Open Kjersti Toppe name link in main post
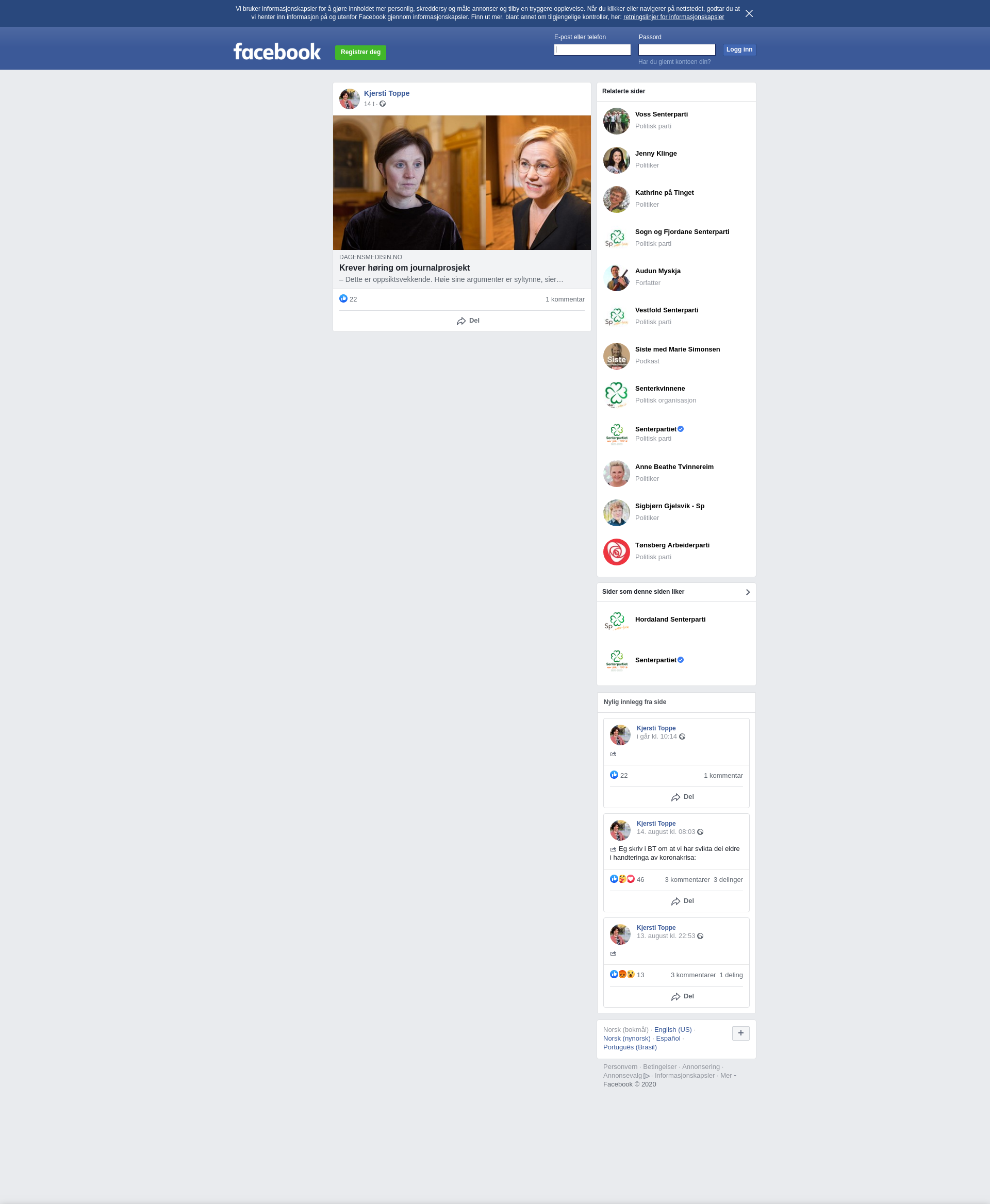Viewport: 990px width, 1204px height. point(387,93)
